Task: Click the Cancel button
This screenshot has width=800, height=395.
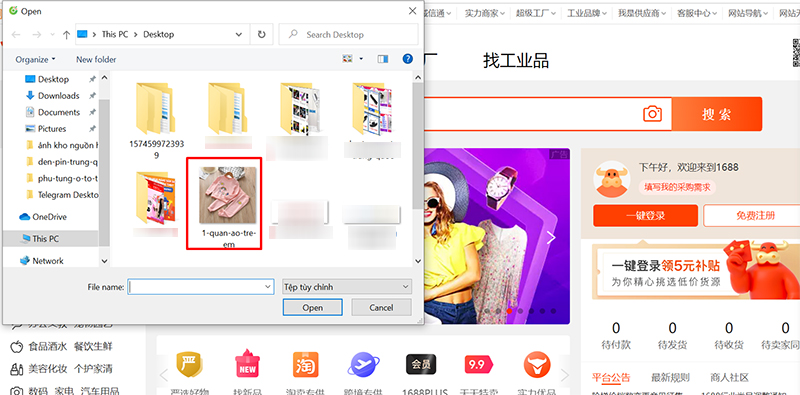Action: [381, 308]
